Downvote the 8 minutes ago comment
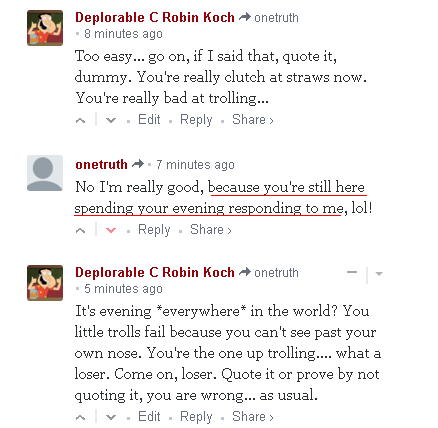 (x=111, y=120)
